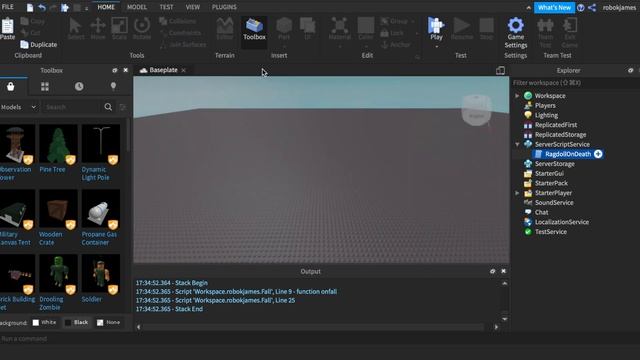This screenshot has width=640, height=360.
Task: Click the Filter workspace field
Action: tap(576, 83)
